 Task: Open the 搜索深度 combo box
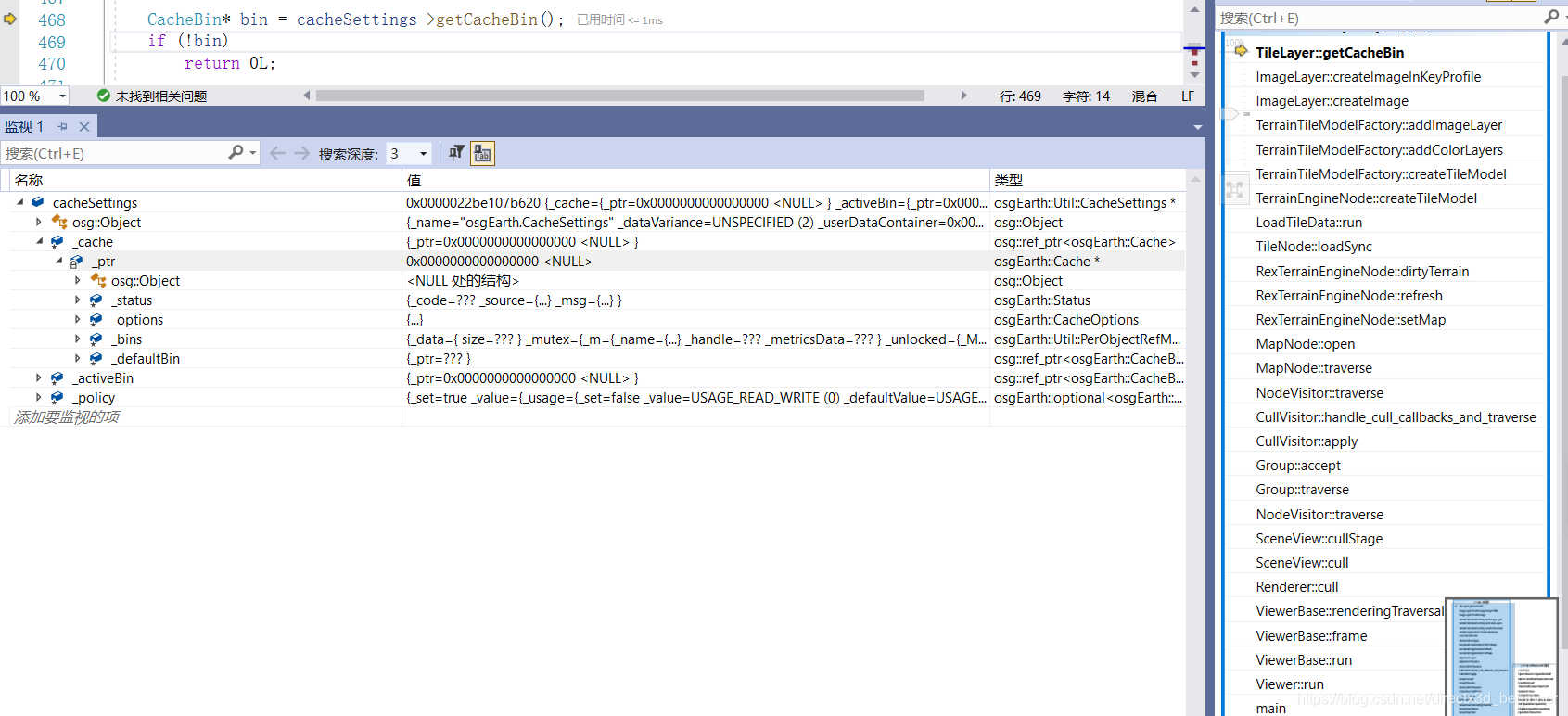pyautogui.click(x=409, y=154)
